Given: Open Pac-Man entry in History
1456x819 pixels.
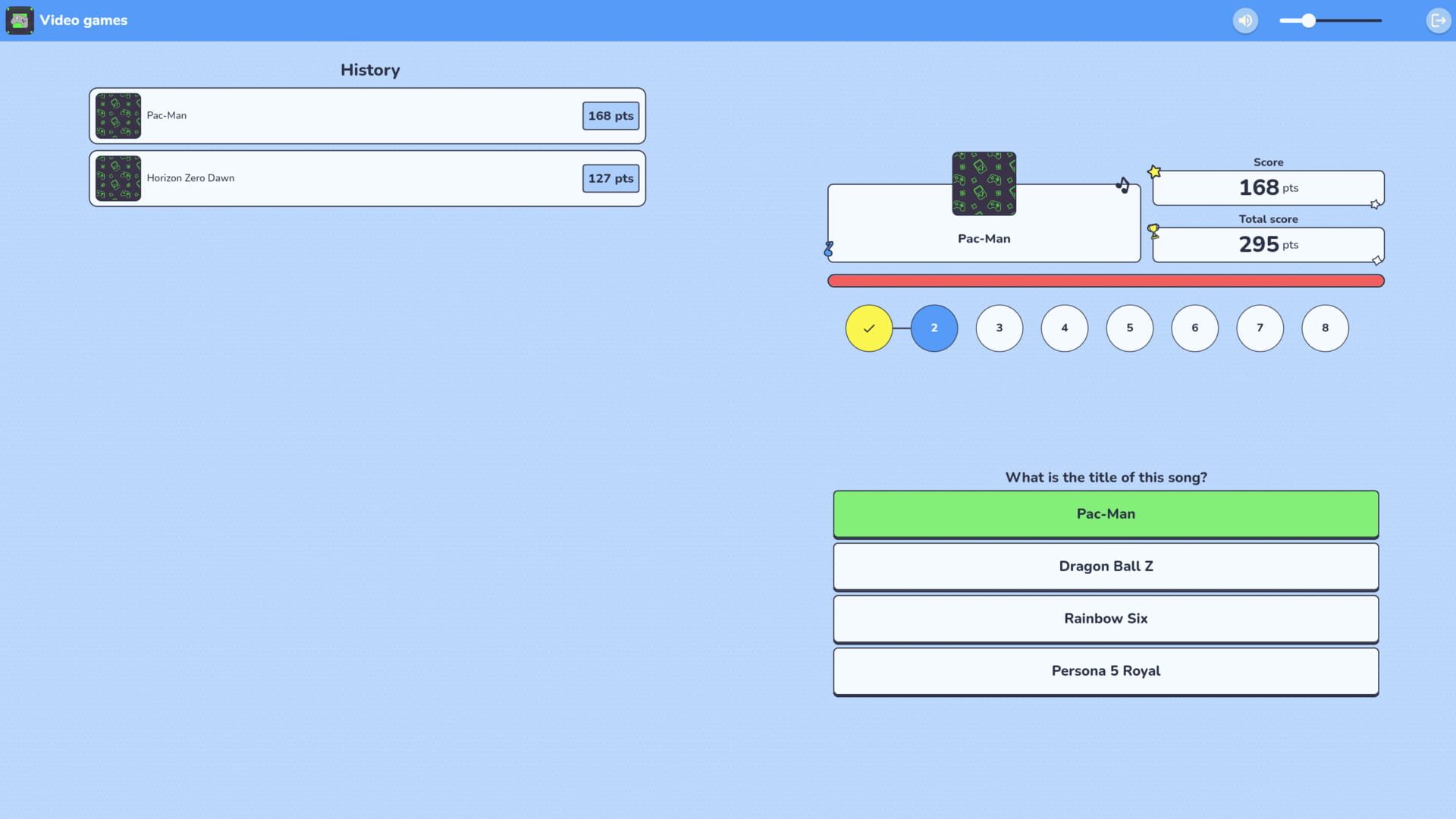Looking at the screenshot, I should pos(367,116).
